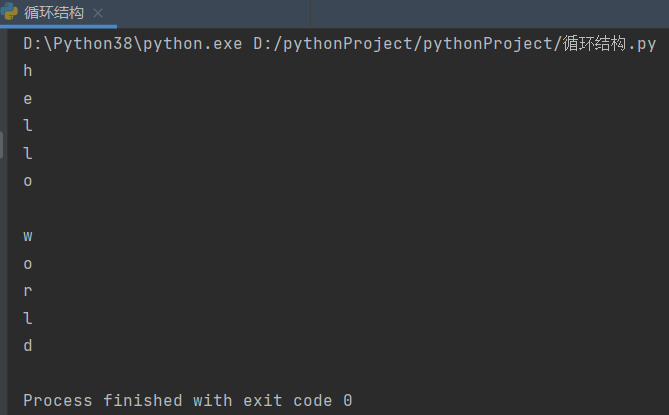Click the output line showing 'w'
This screenshot has height=415, width=669.
pyautogui.click(x=28, y=236)
